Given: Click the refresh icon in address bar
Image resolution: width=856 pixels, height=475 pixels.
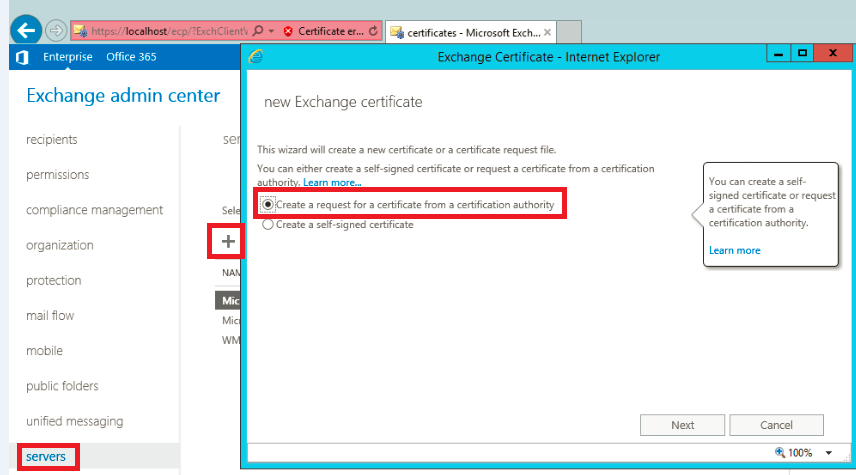Looking at the screenshot, I should pyautogui.click(x=373, y=31).
